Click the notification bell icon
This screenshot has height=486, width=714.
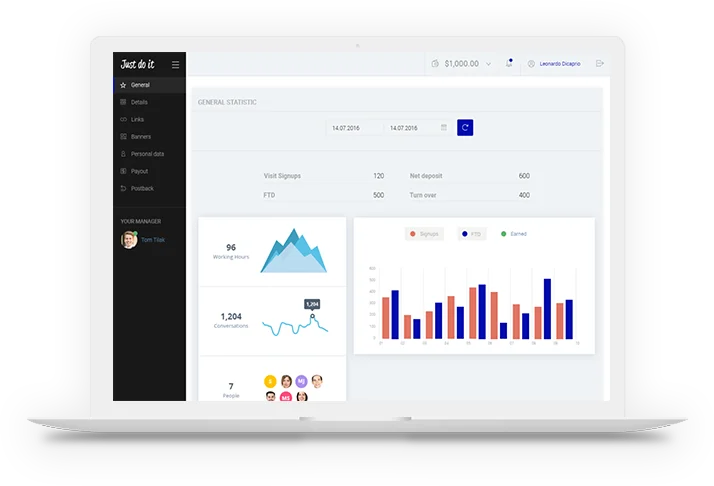pos(509,63)
